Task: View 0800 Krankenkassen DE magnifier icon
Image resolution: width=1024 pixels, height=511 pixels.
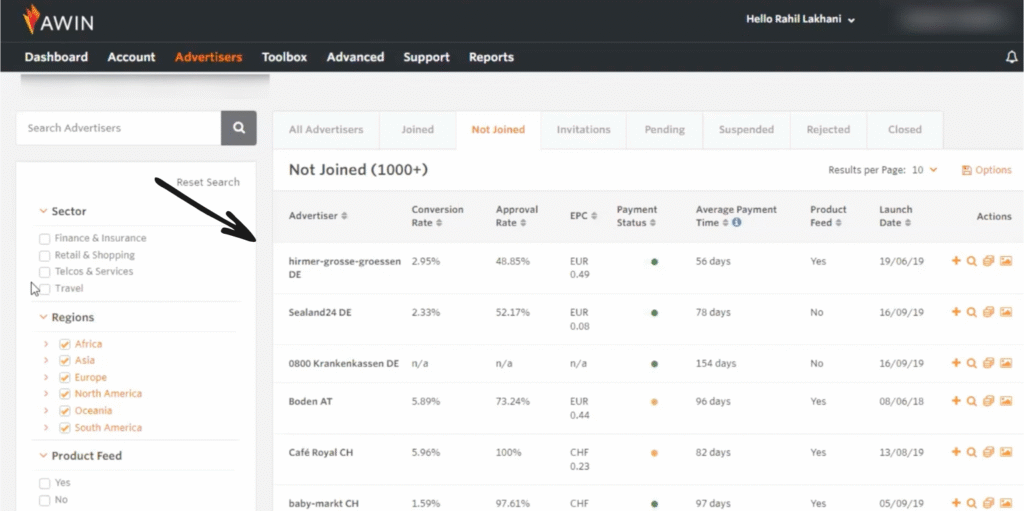Action: coord(972,363)
